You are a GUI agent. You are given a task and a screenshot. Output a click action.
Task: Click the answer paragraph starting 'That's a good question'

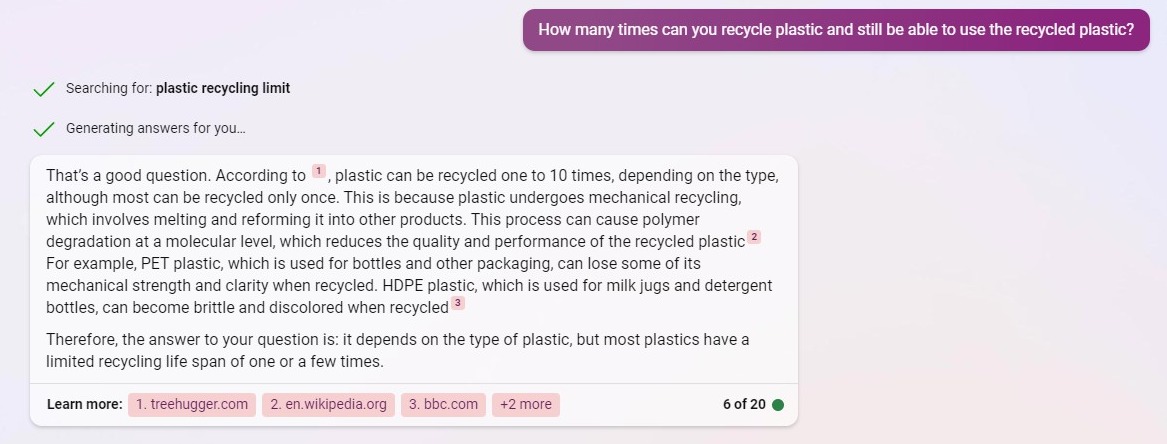coord(413,242)
